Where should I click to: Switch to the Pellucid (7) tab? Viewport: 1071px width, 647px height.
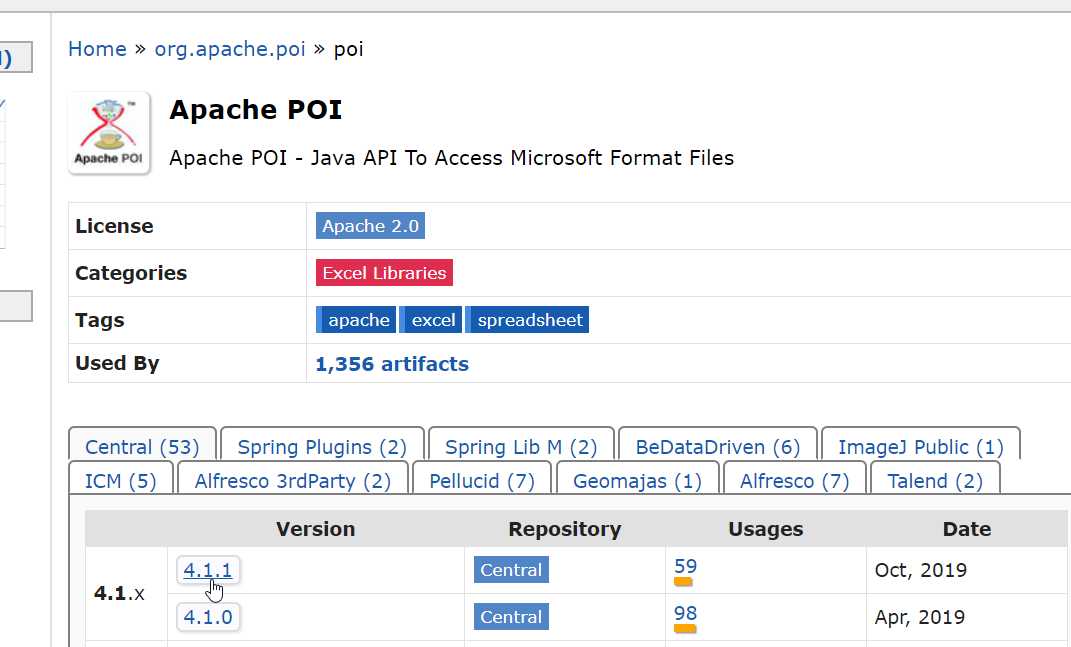coord(482,481)
